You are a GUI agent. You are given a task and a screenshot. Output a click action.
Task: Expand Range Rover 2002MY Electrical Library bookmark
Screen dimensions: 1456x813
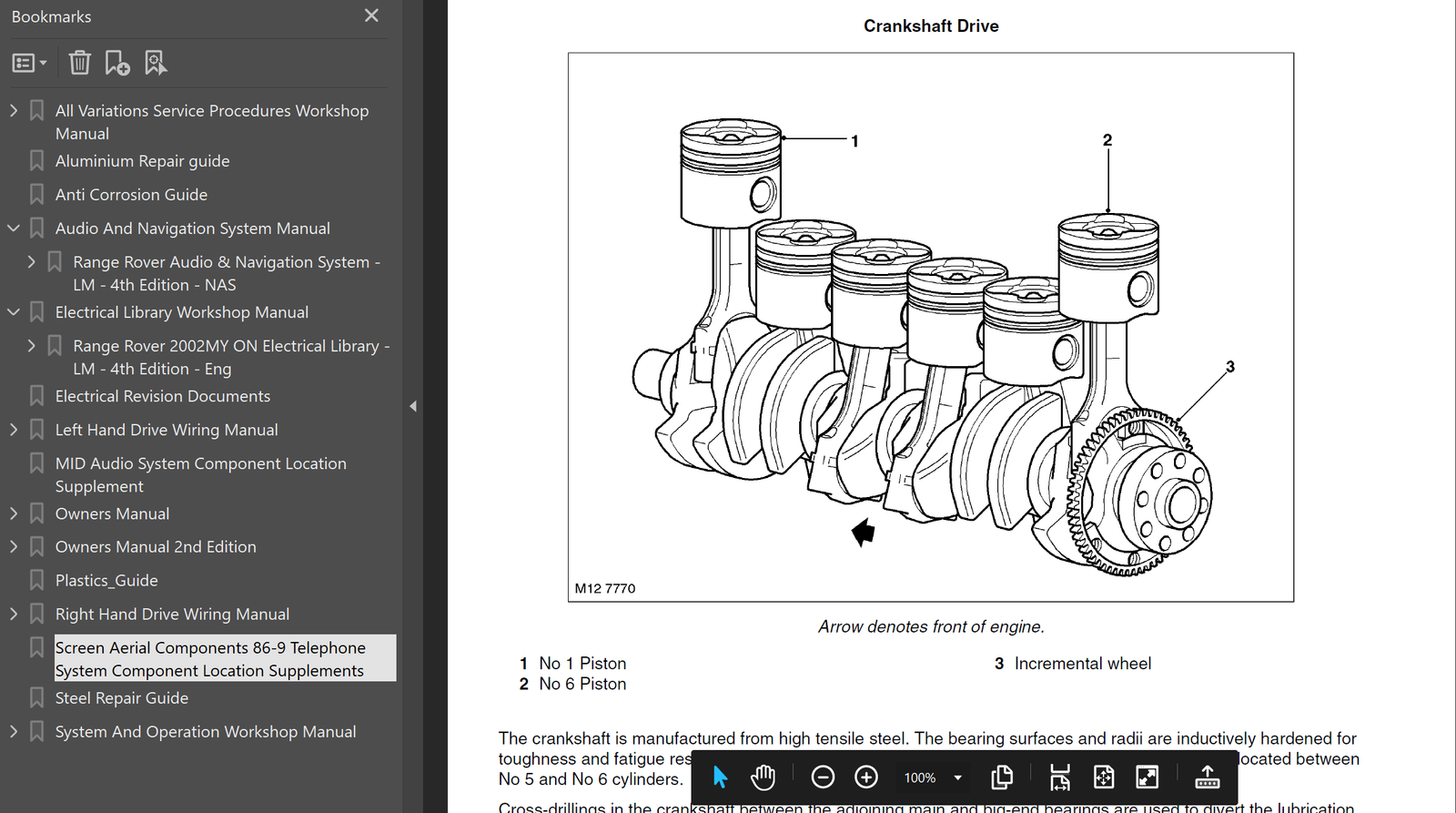tap(32, 346)
